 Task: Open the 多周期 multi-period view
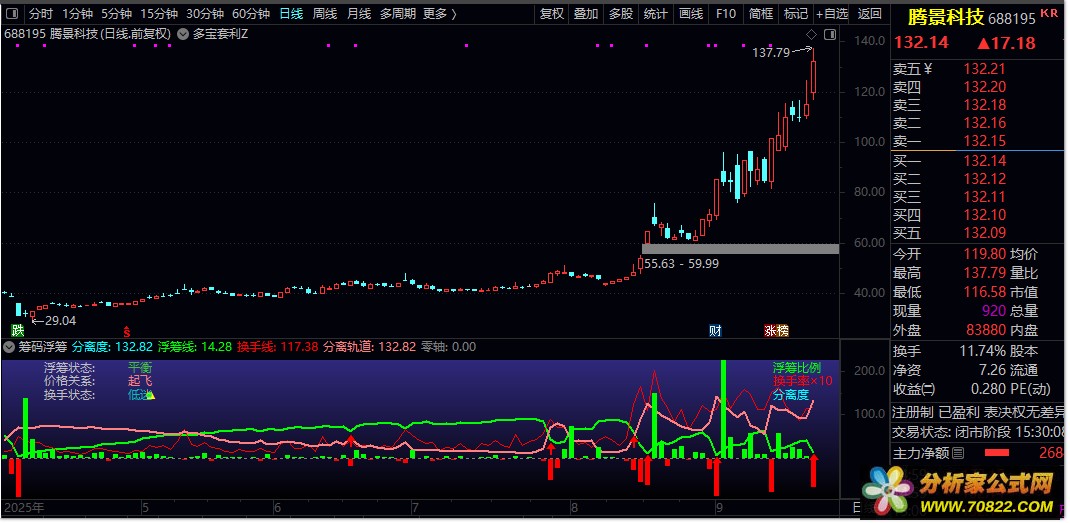pyautogui.click(x=398, y=14)
